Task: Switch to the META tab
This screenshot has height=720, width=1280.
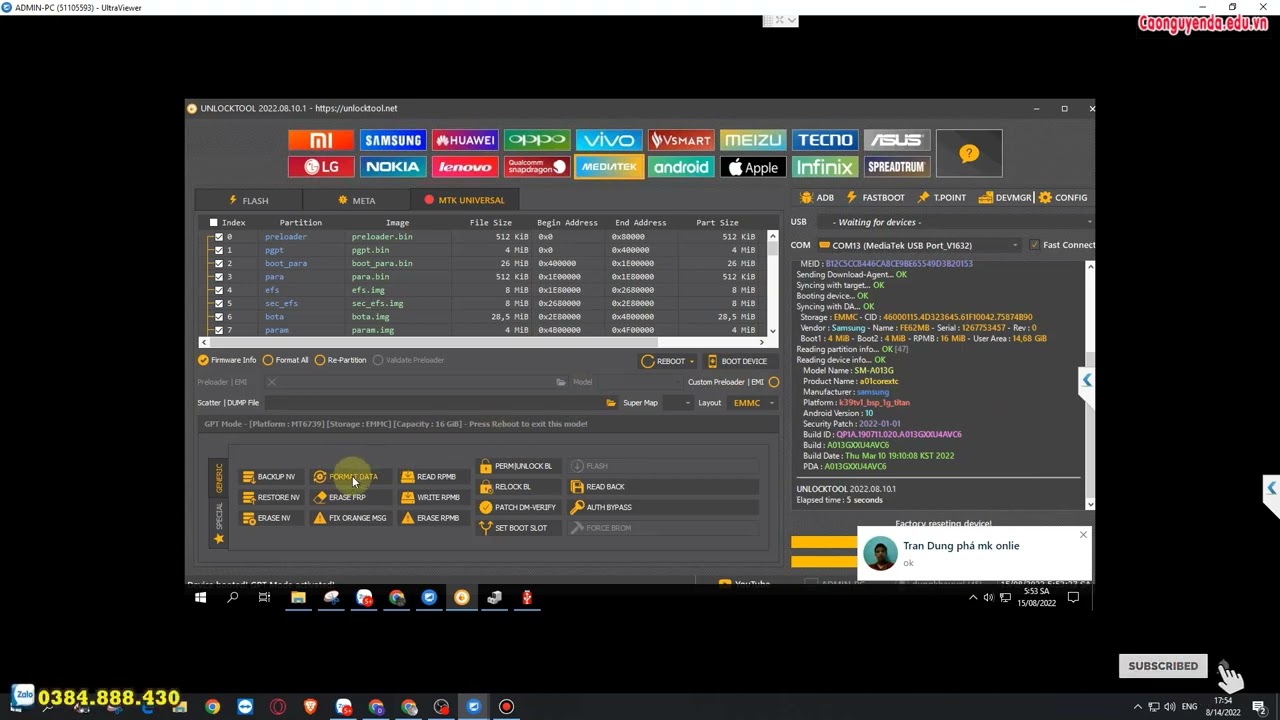Action: (356, 200)
